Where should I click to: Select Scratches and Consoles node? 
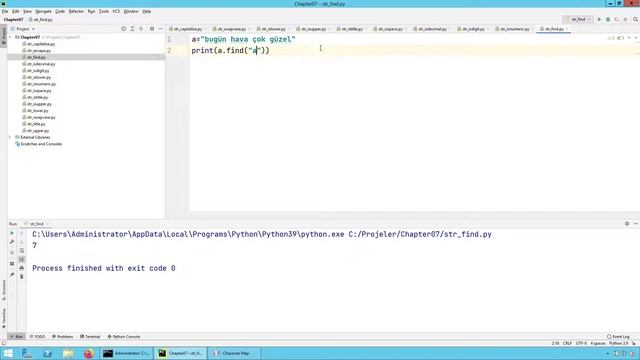(41, 144)
